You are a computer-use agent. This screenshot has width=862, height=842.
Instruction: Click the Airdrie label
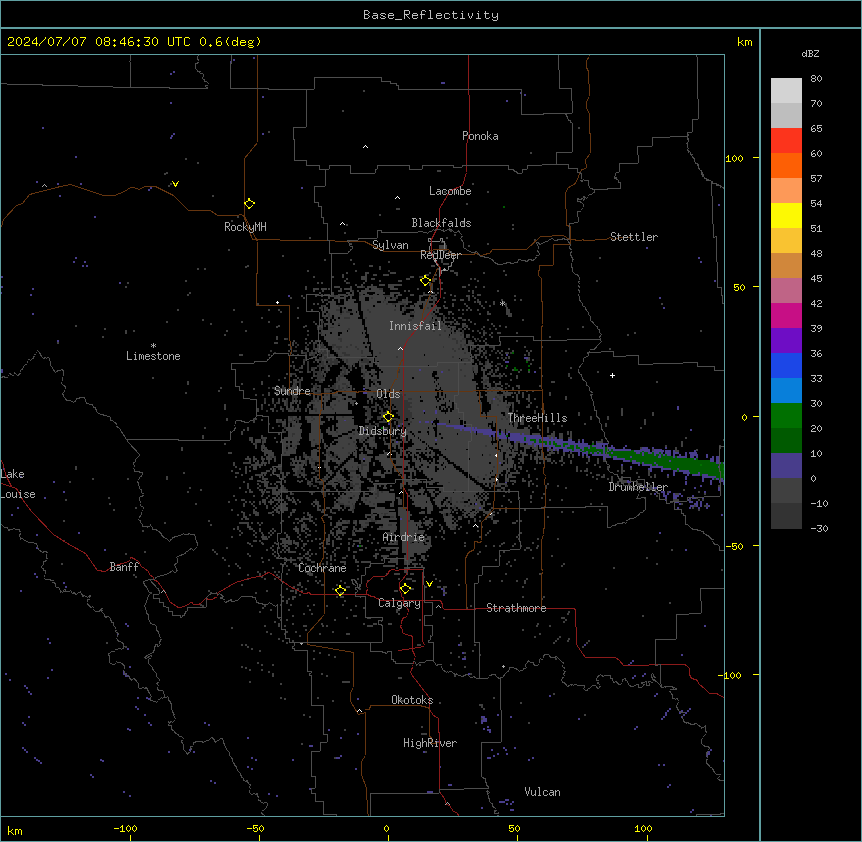(x=403, y=537)
